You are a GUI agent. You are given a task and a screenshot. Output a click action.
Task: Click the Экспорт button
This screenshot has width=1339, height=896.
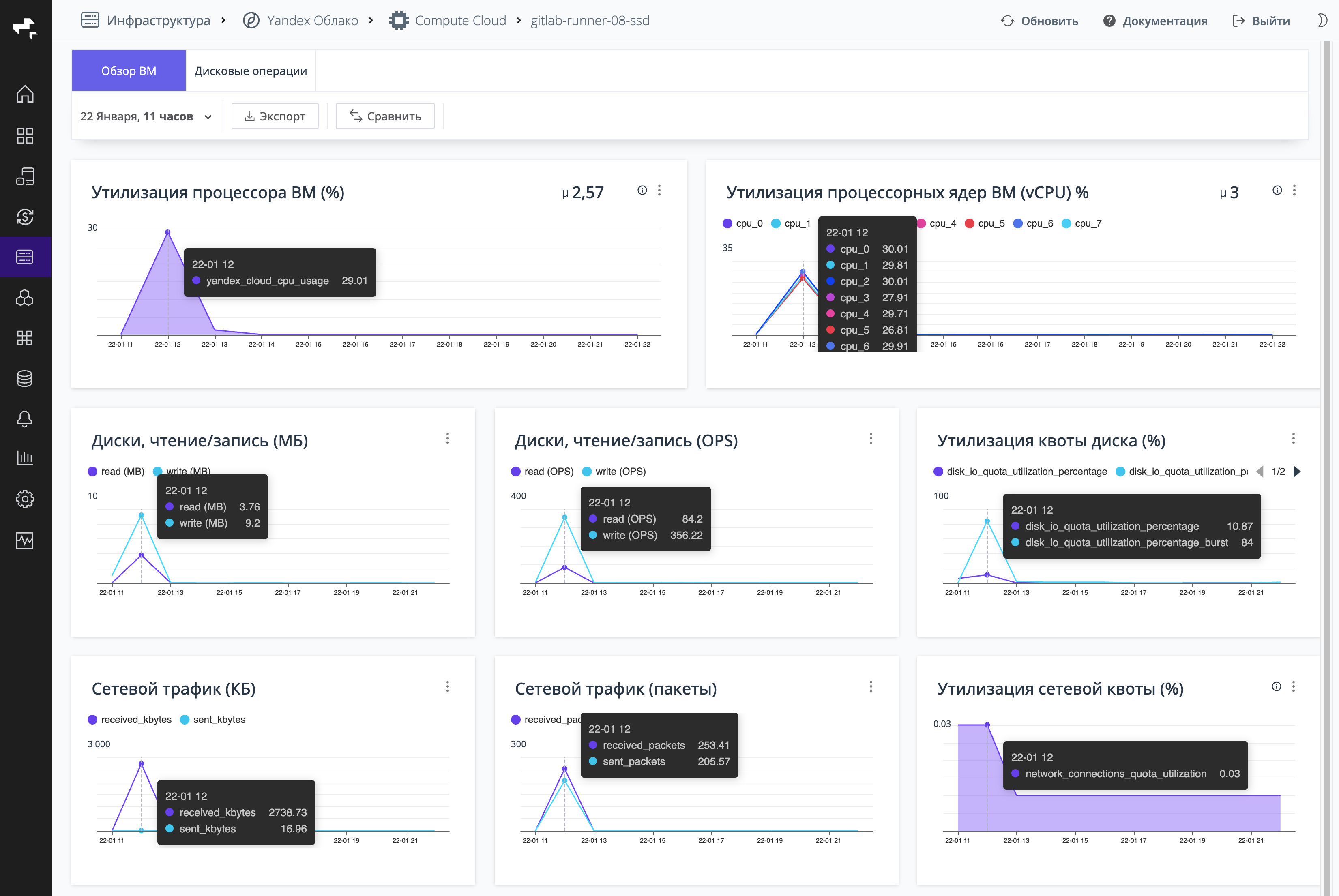(275, 116)
